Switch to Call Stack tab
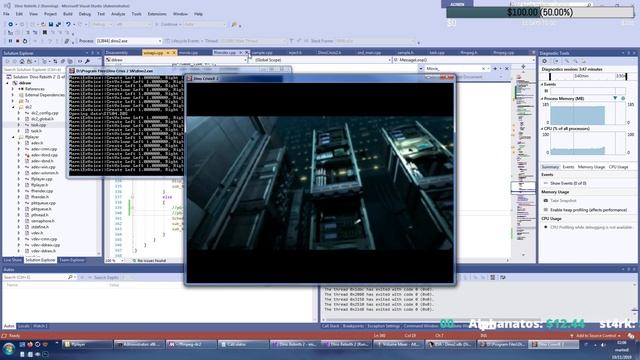The image size is (640, 360). [330, 326]
